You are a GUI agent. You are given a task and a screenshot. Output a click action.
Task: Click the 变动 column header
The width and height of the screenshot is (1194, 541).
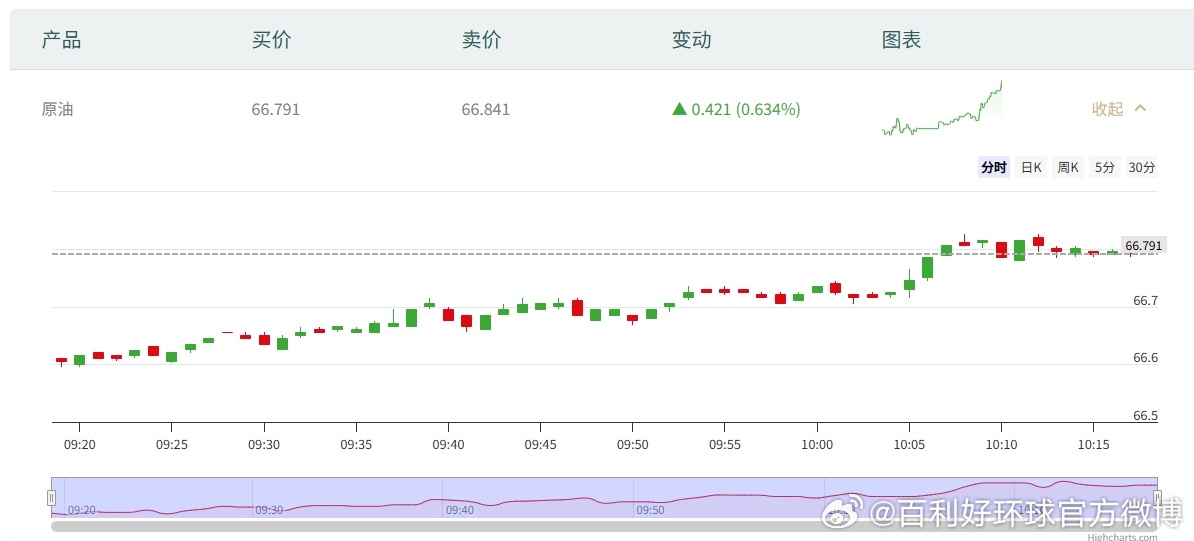tap(691, 40)
